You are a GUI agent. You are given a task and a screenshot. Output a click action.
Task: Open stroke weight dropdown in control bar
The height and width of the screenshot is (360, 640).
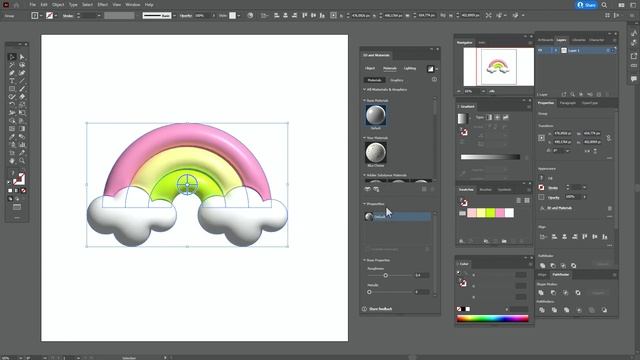click(x=99, y=16)
